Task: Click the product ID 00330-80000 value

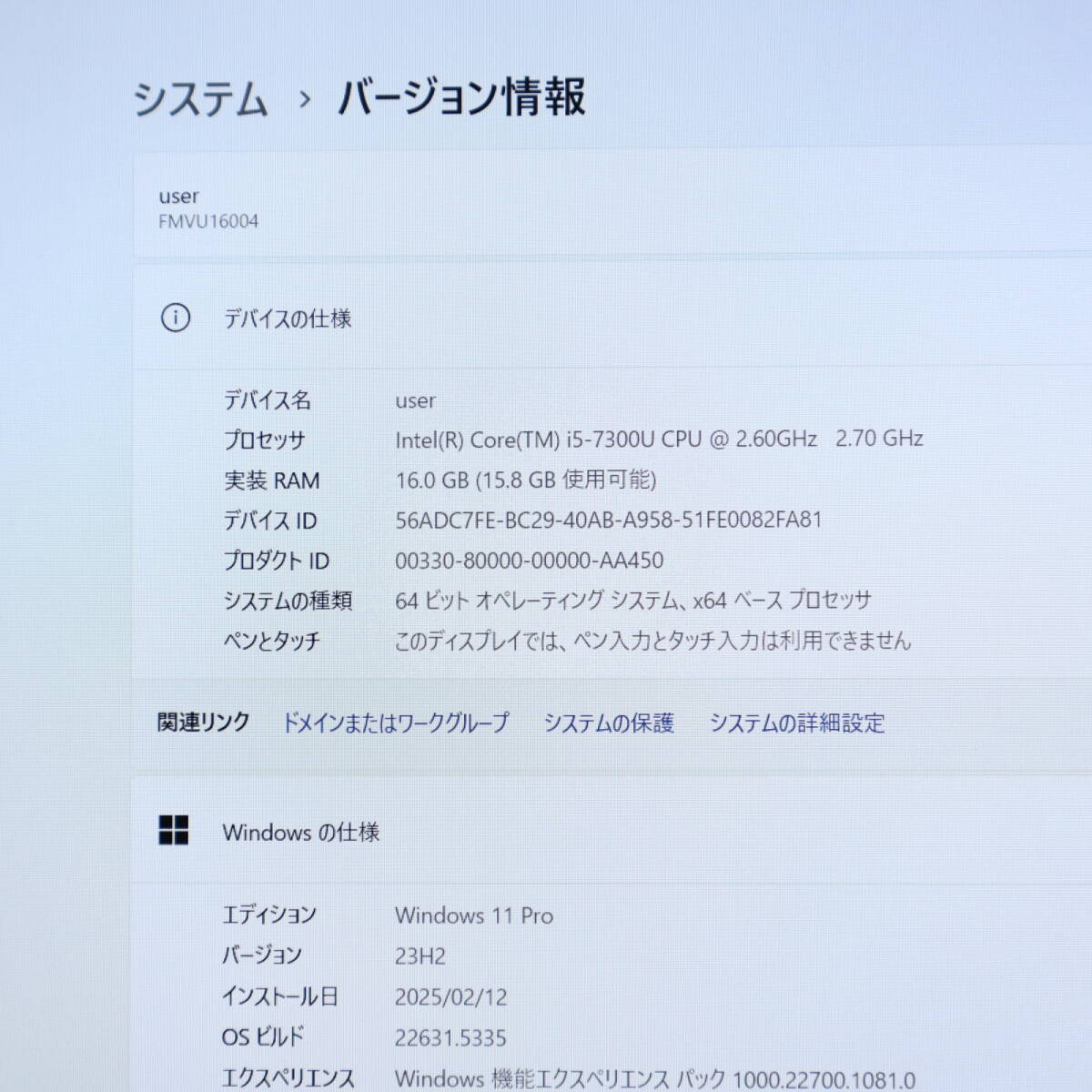Action: (x=529, y=560)
